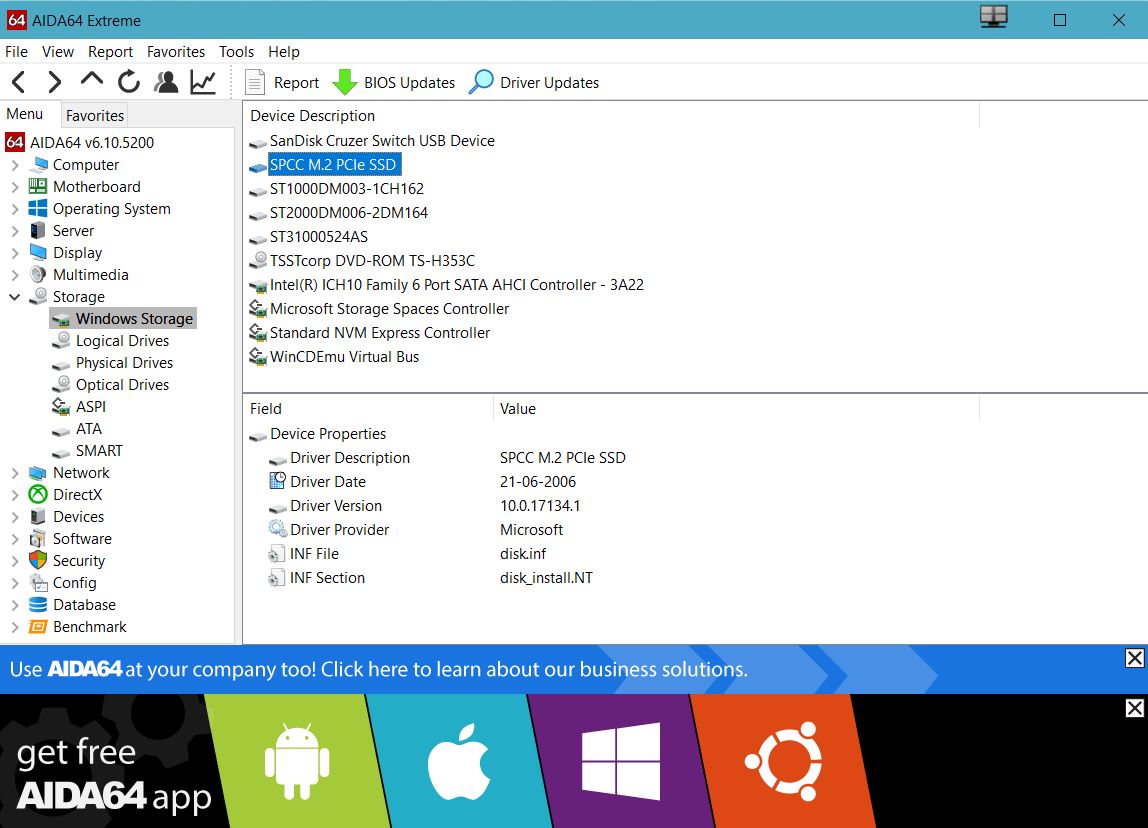Click the Database icon in tree
The image size is (1148, 828).
click(x=38, y=605)
